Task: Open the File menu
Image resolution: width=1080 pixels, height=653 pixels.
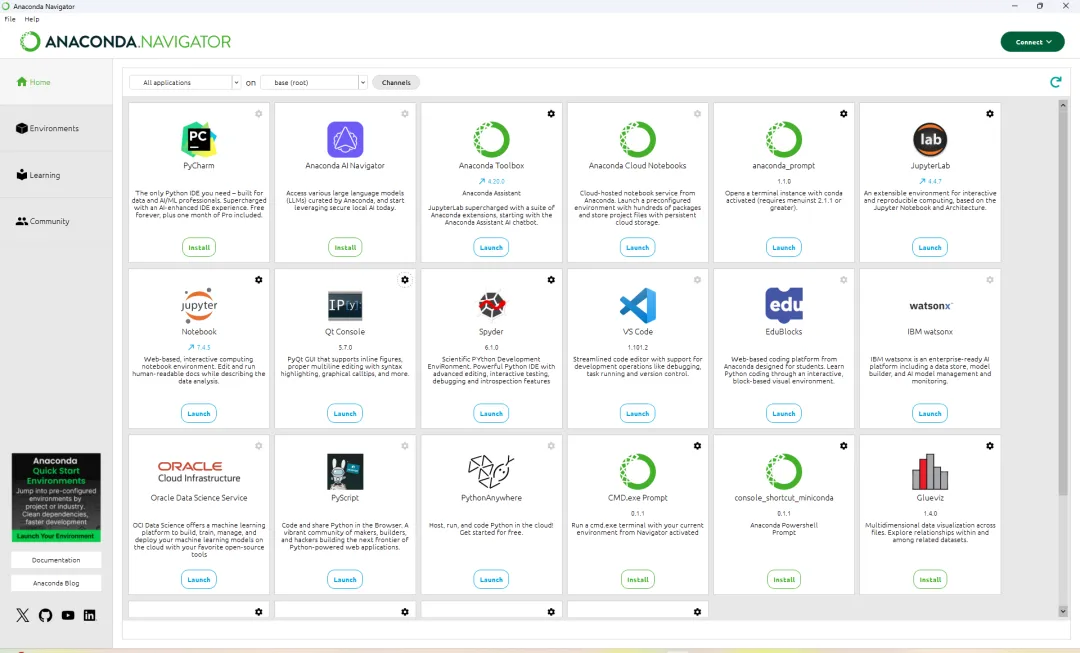Action: (x=10, y=19)
